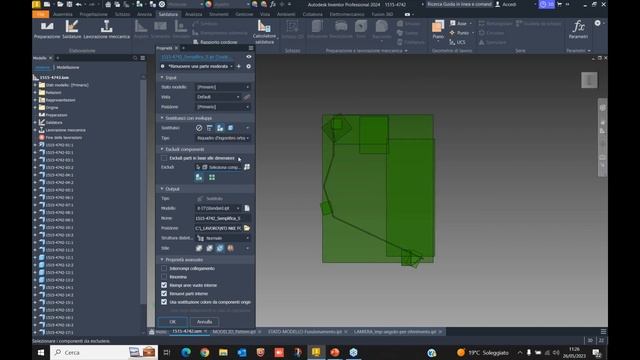Select the Preparazione weld tool
640x360 pixels.
(x=47, y=30)
